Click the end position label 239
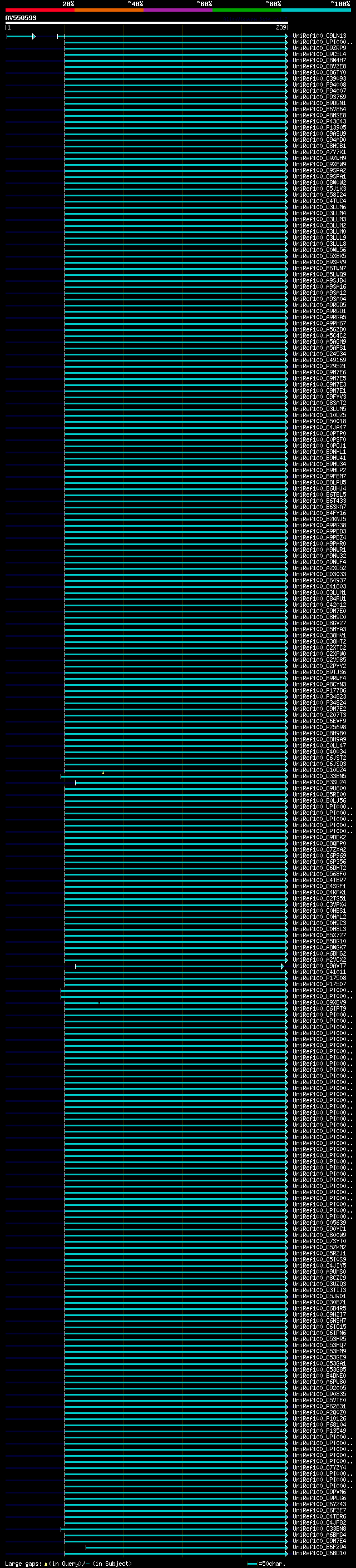The width and height of the screenshot is (356, 1568). click(x=280, y=27)
